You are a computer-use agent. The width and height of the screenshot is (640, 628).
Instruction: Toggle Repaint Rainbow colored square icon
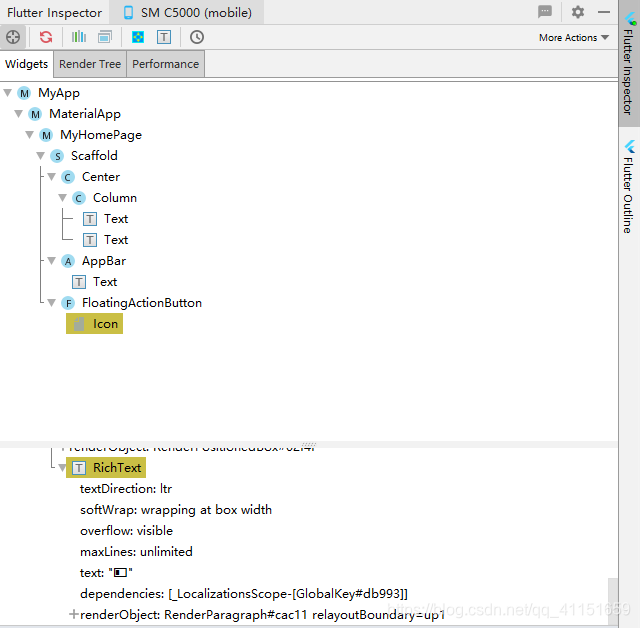[138, 37]
